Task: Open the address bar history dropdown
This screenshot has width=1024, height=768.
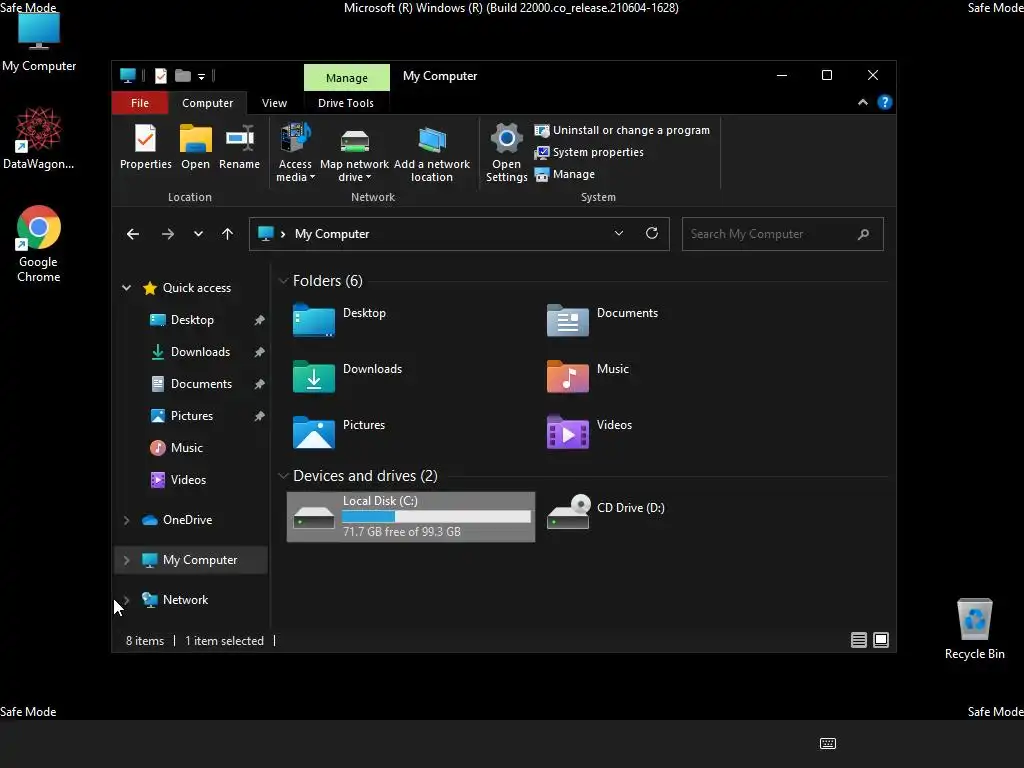Action: tap(618, 233)
